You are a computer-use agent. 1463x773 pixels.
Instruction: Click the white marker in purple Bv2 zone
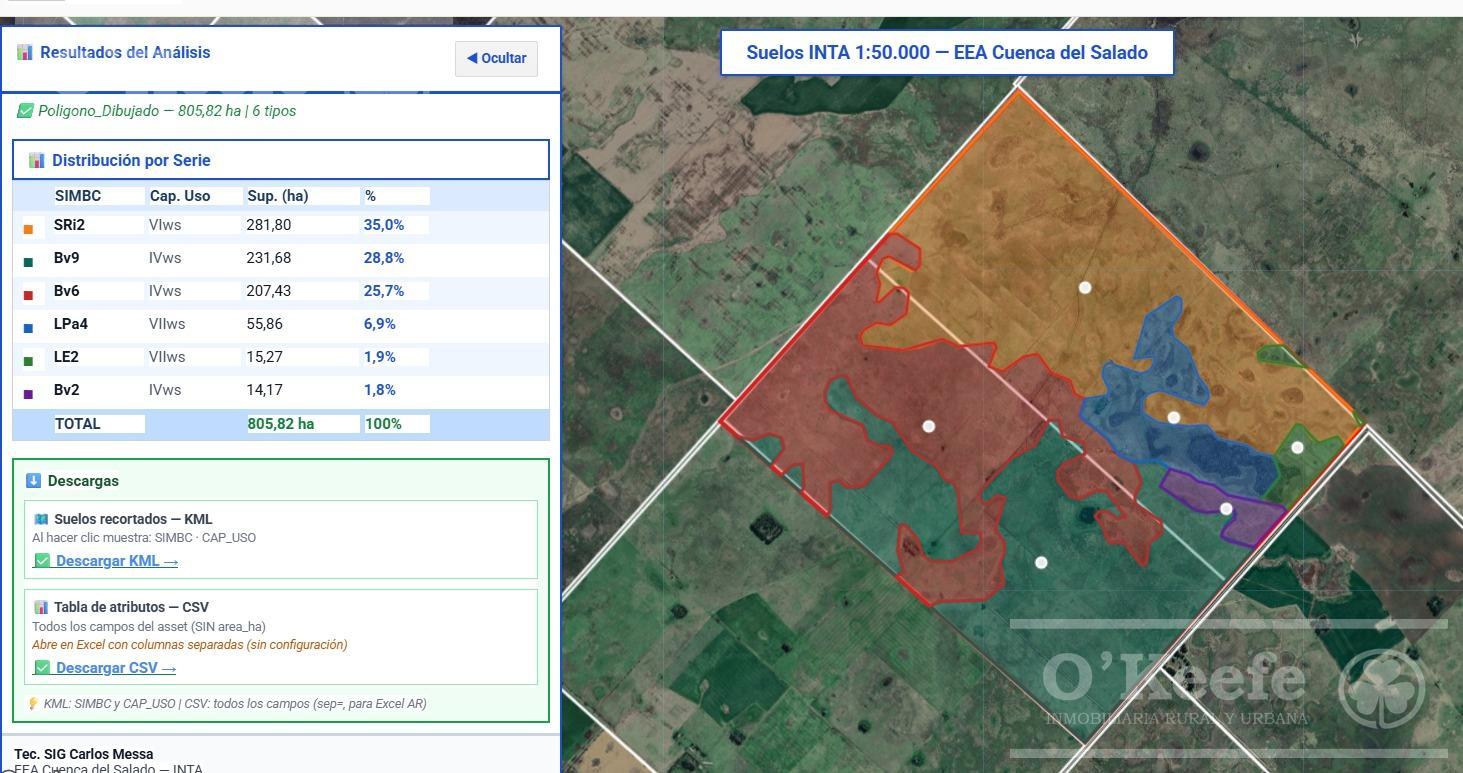[x=1226, y=509]
